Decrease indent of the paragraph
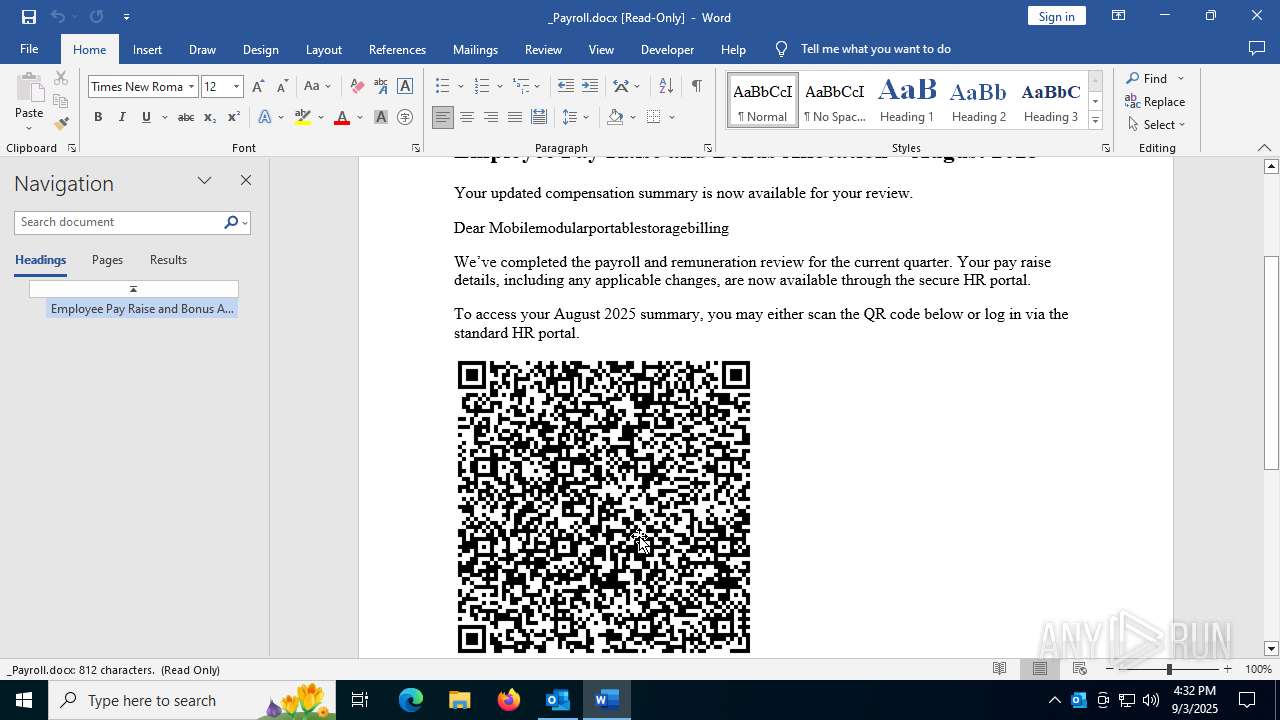The image size is (1280, 720). pyautogui.click(x=566, y=87)
